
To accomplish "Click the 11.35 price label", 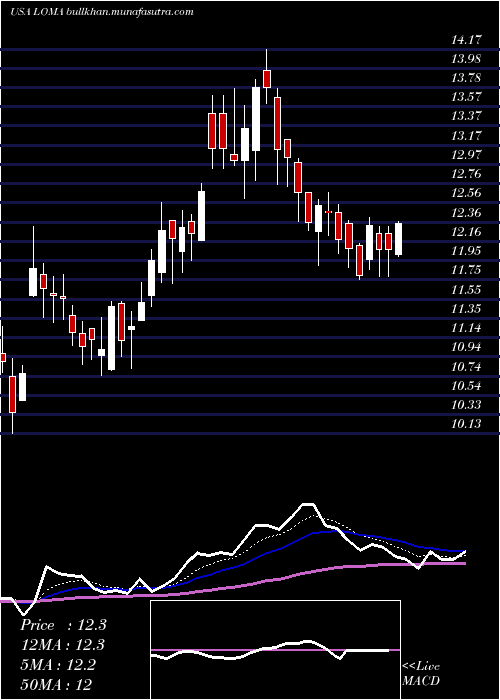I will pos(466,309).
